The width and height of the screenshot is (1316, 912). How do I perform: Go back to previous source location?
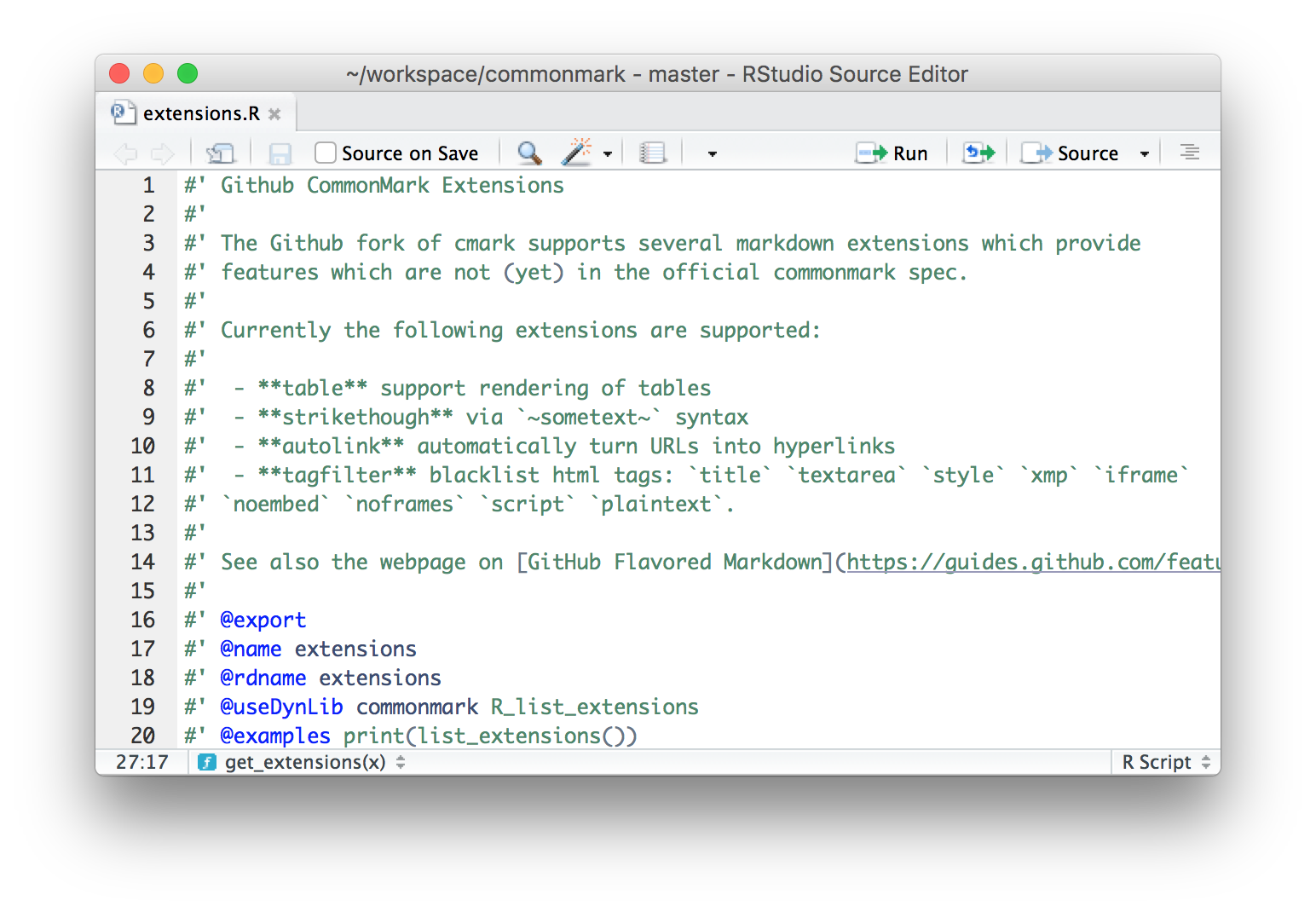pos(125,153)
